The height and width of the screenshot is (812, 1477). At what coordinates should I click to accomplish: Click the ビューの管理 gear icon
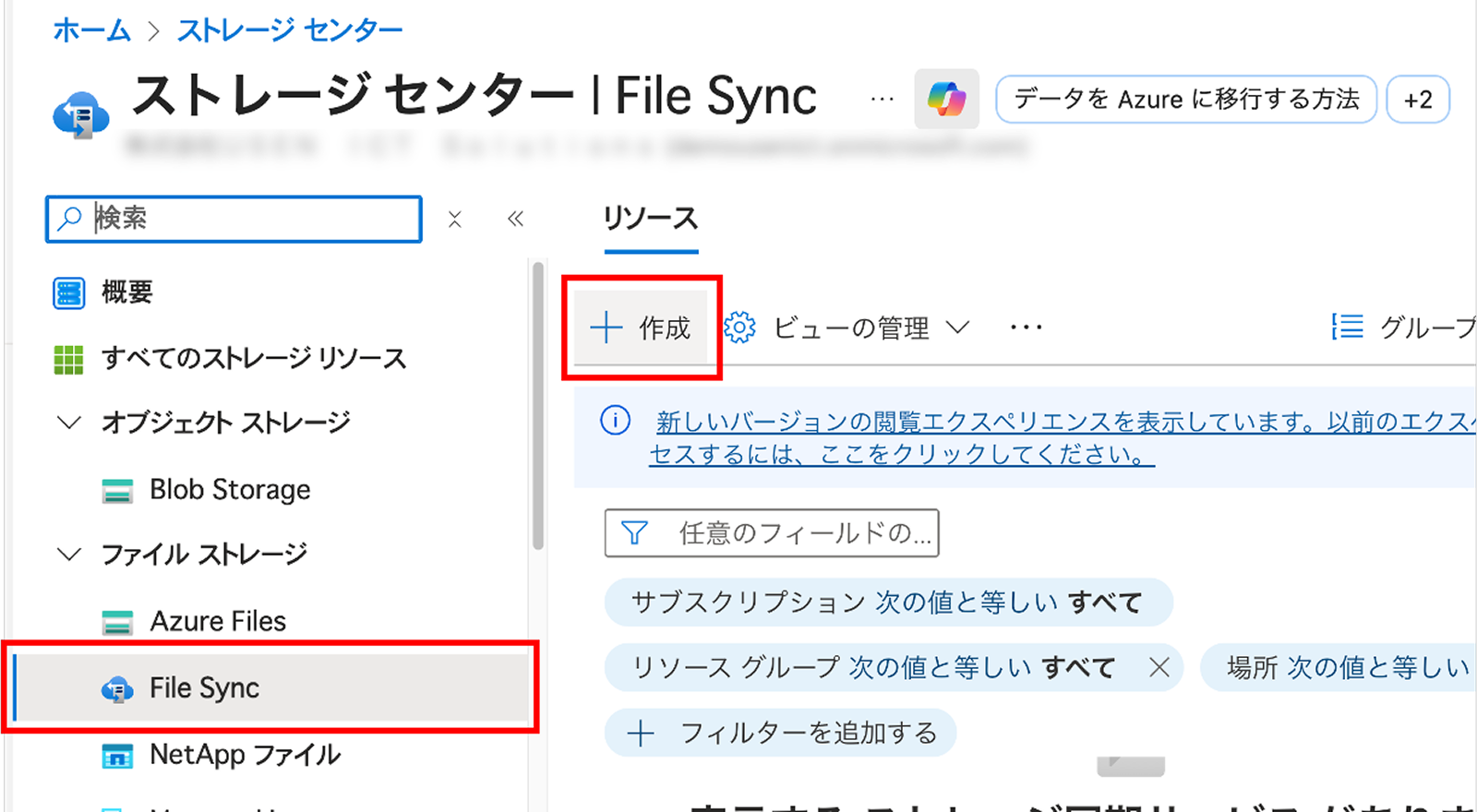coord(739,328)
